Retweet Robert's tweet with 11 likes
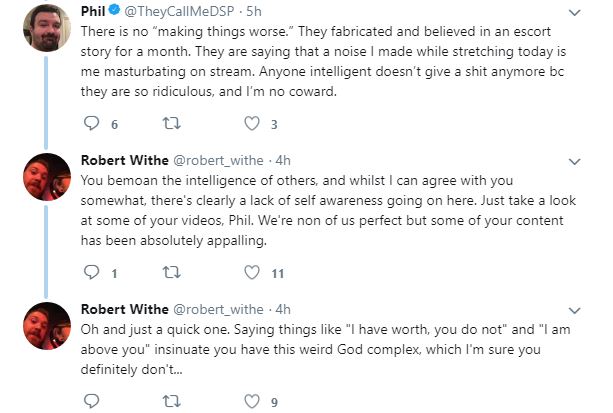 pos(171,272)
